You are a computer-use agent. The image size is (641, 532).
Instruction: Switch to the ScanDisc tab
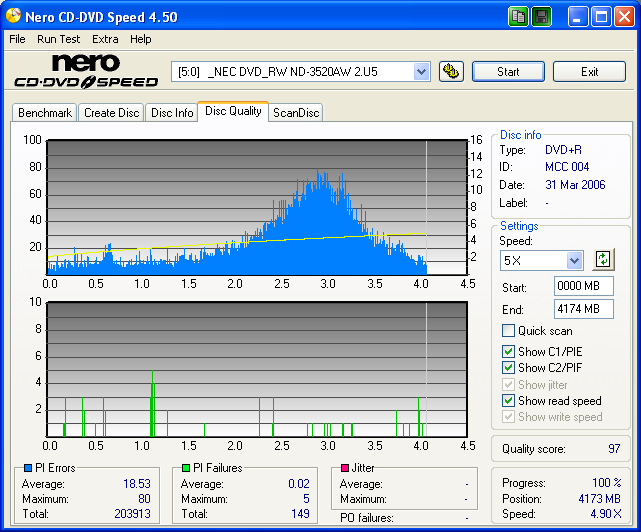(x=296, y=113)
